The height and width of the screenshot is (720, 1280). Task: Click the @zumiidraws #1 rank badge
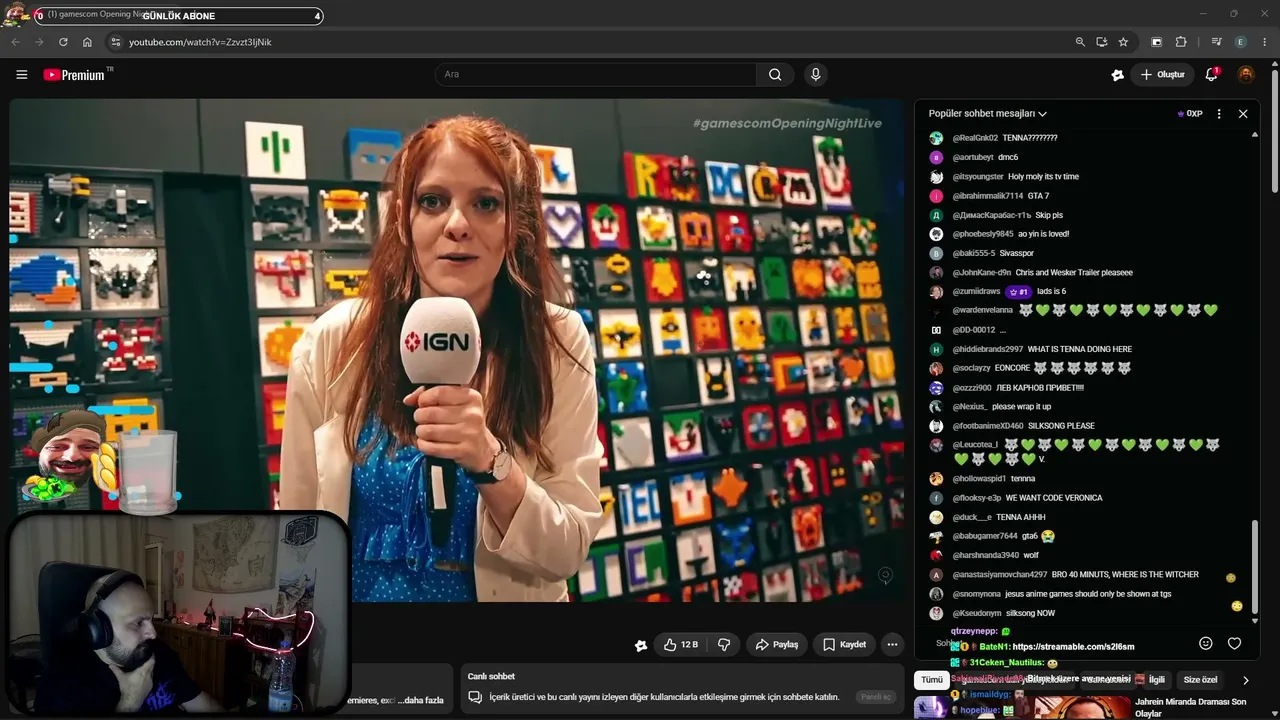1019,291
